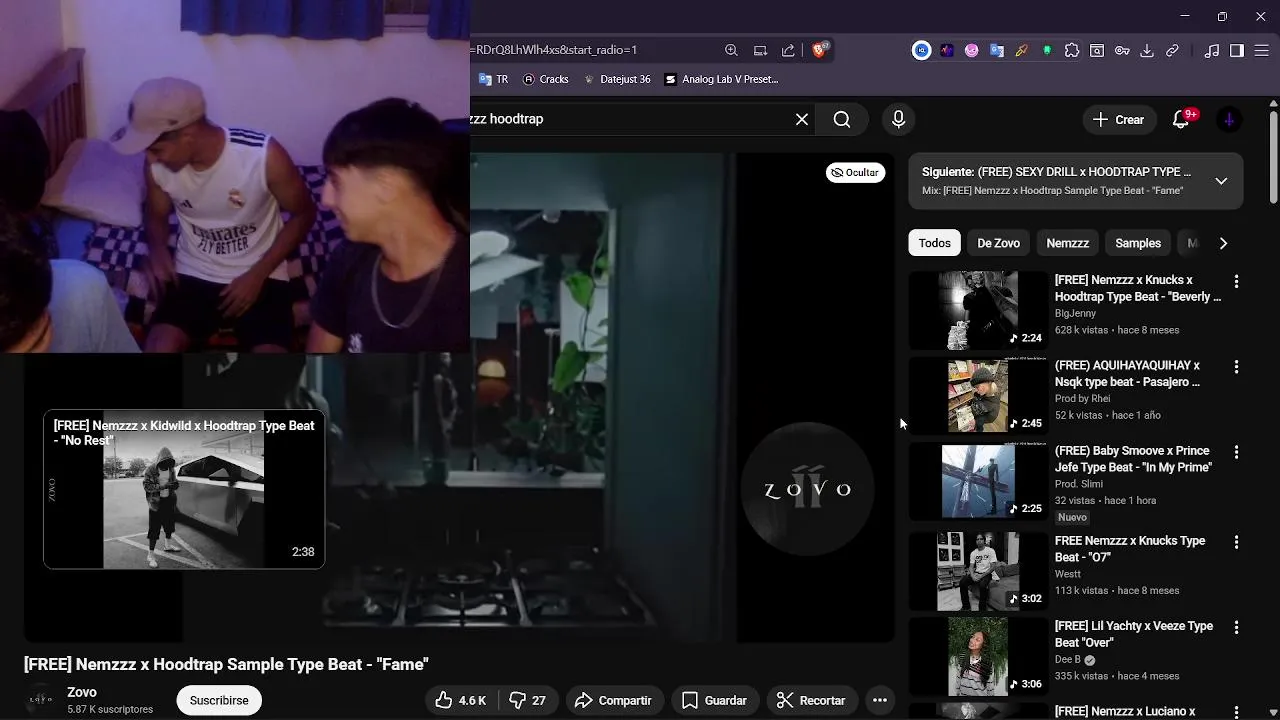Open the password key icon
Viewport: 1280px width, 720px height.
[x=1122, y=50]
